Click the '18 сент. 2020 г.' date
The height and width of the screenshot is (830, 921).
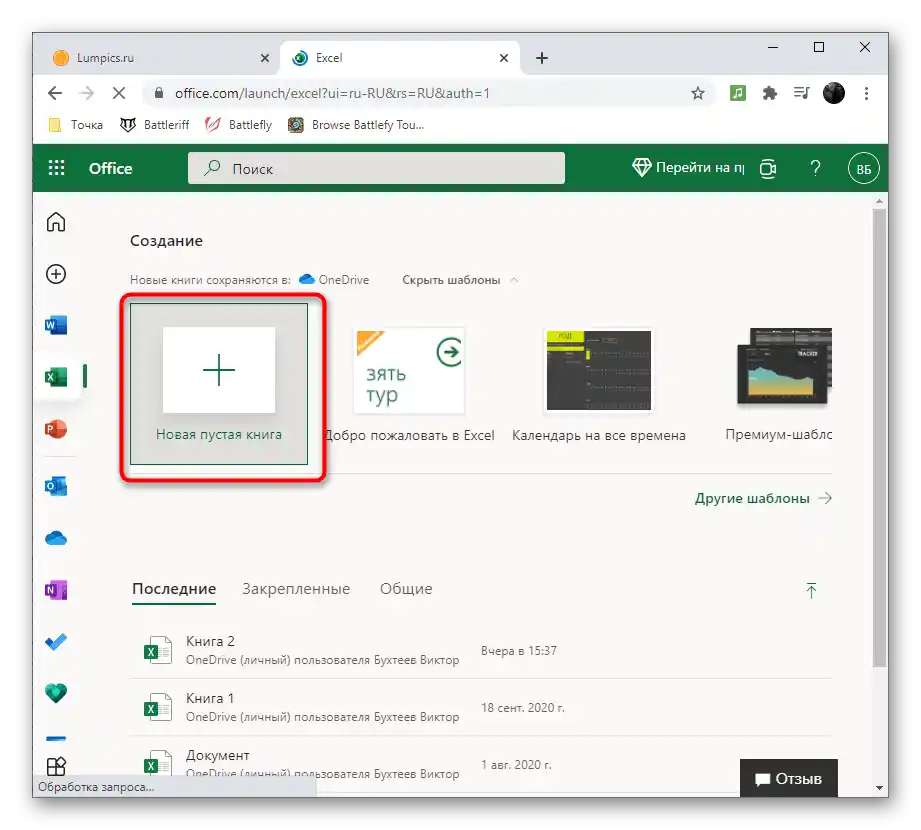click(x=523, y=707)
